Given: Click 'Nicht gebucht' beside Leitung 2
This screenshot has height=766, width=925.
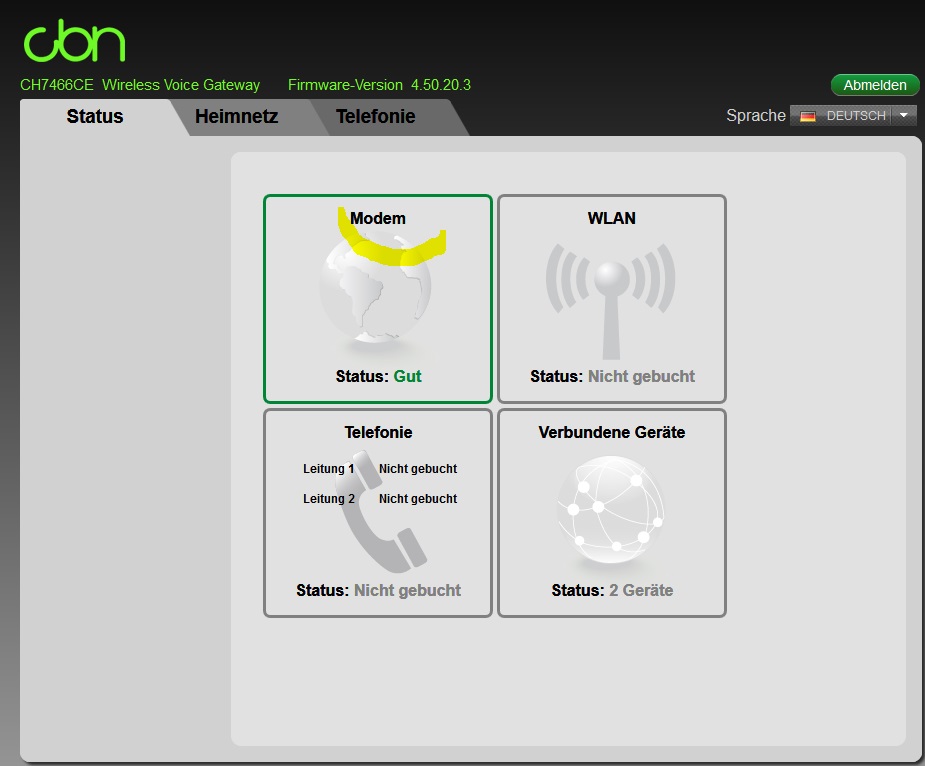Looking at the screenshot, I should coord(418,499).
